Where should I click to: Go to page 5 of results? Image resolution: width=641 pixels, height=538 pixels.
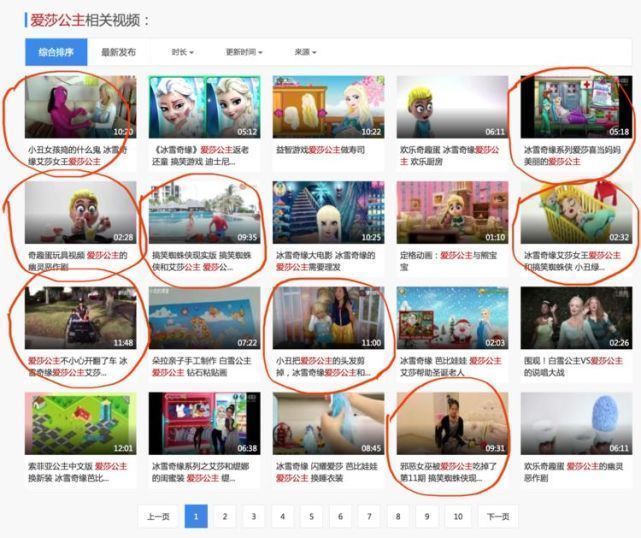[x=312, y=516]
